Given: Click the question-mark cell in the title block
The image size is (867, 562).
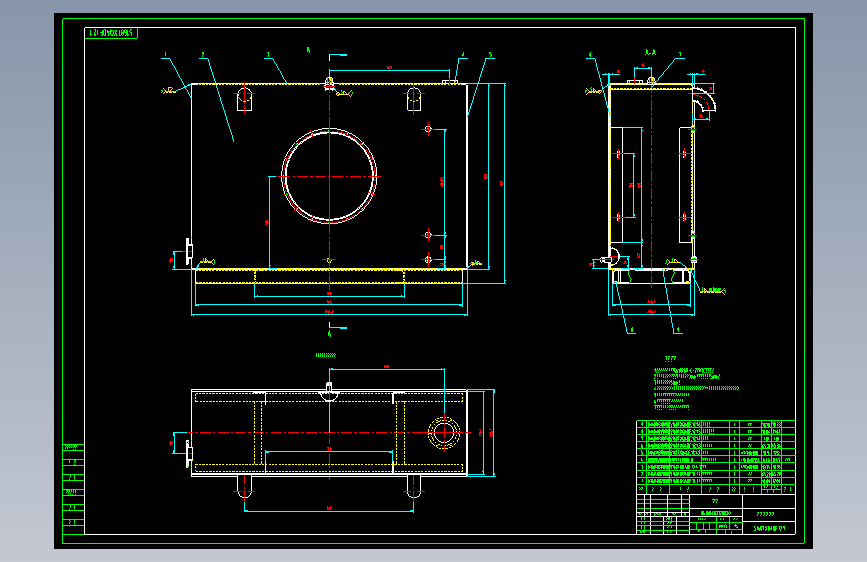Looking at the screenshot, I should pos(769,514).
